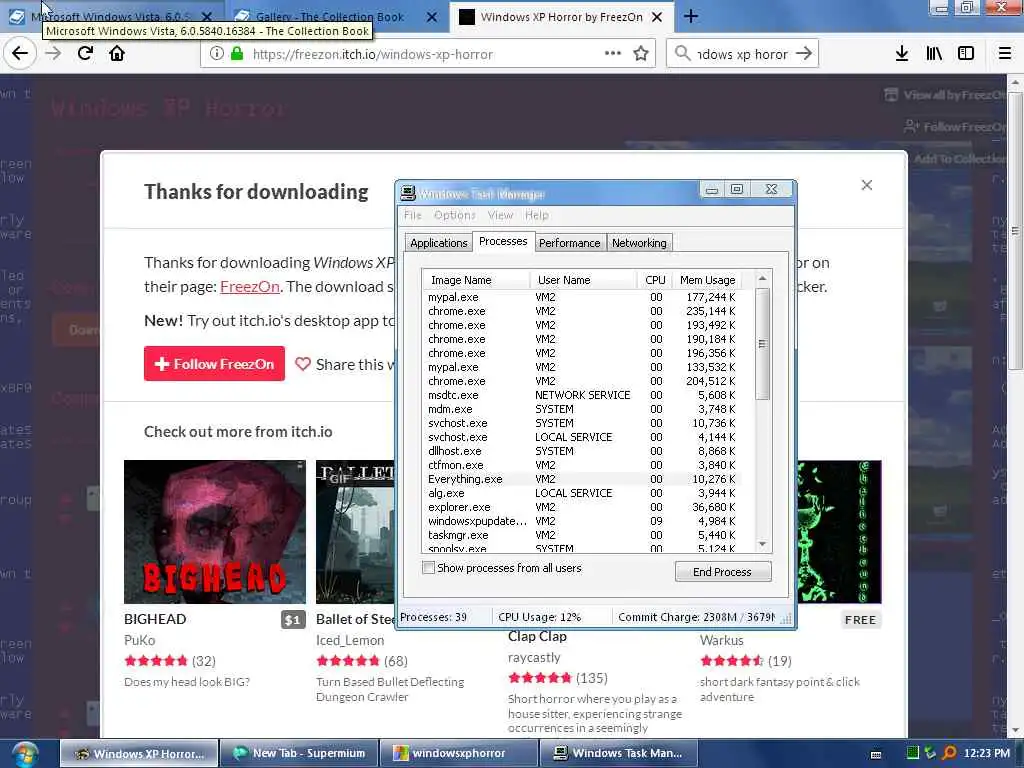This screenshot has width=1024, height=768.
Task: Click the keyboard tray icon
Action: (876, 754)
